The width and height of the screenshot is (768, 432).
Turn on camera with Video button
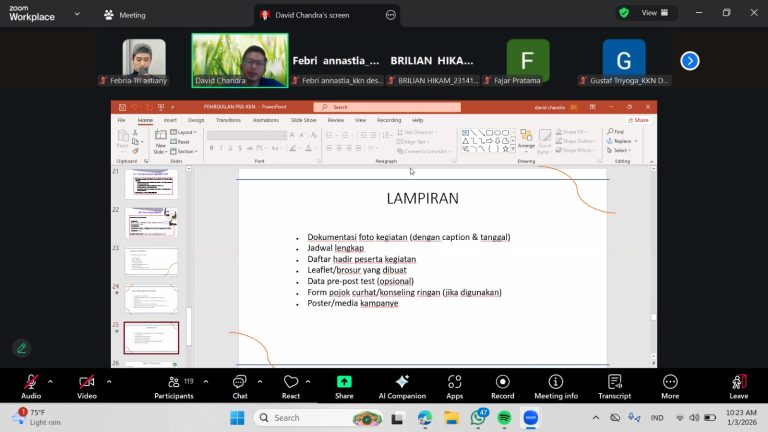87,386
